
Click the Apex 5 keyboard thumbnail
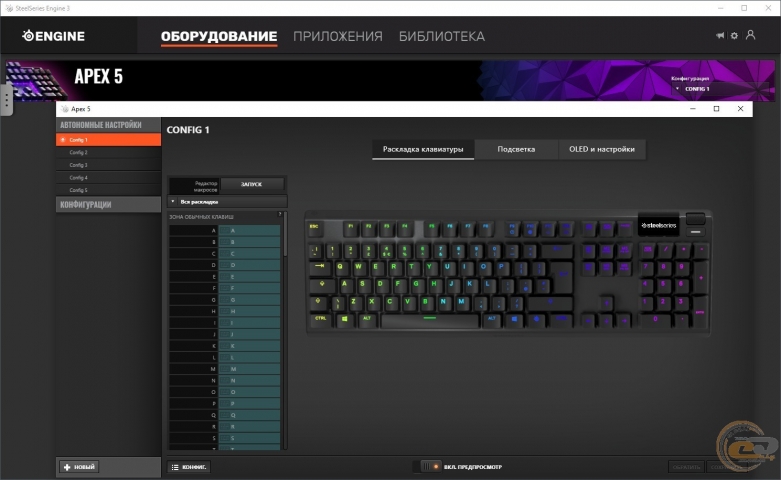pos(36,81)
